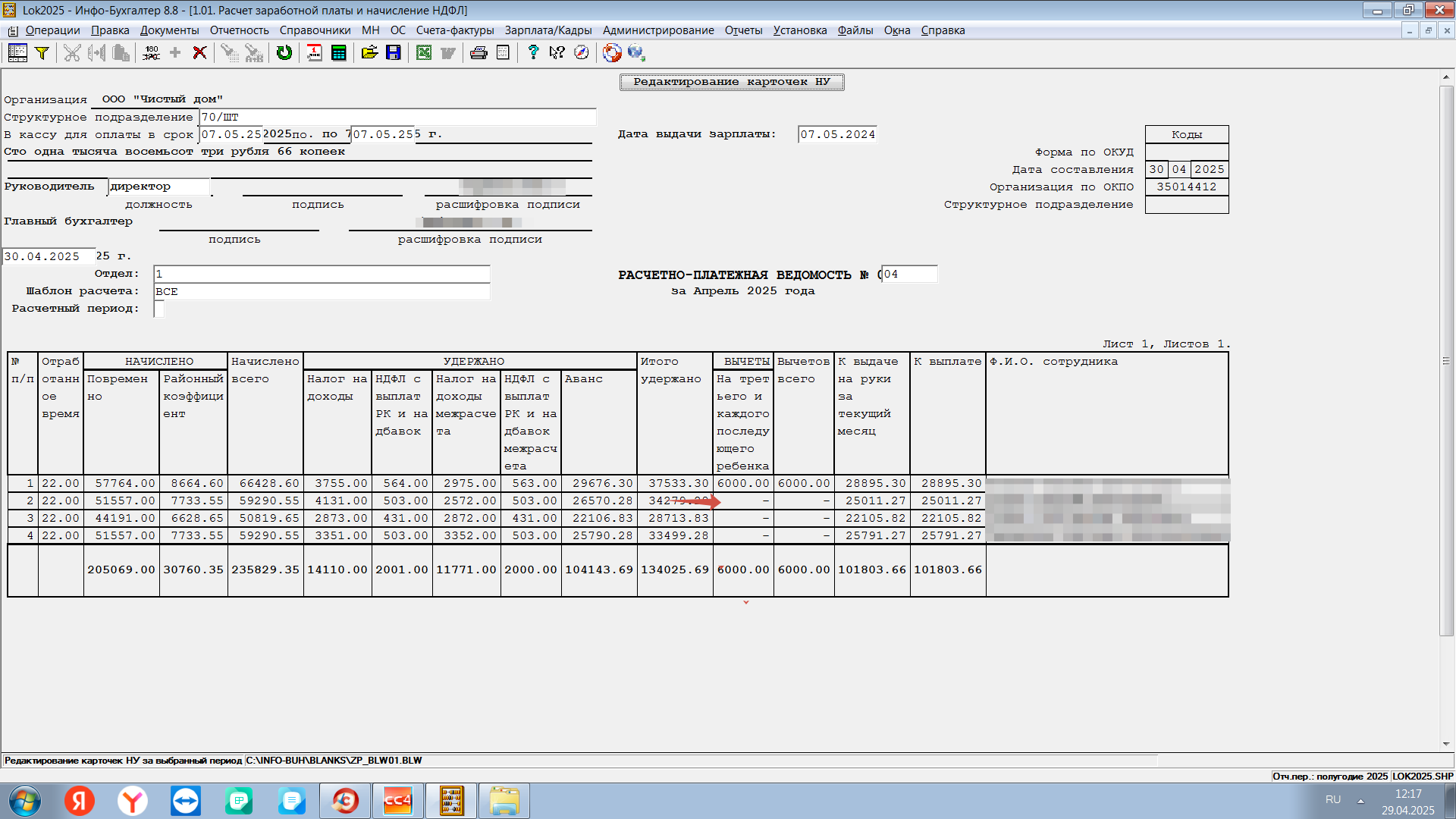Click the blue floppy save icon

(x=394, y=52)
